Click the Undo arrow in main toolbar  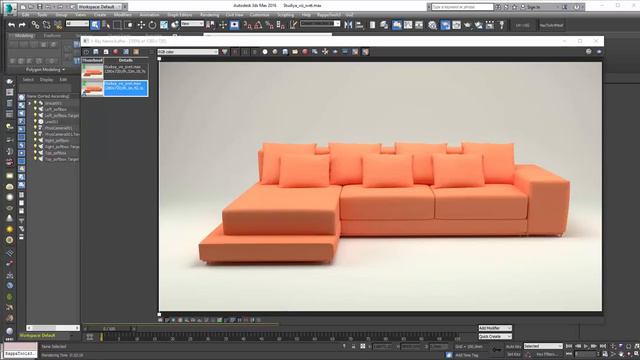pos(11,25)
